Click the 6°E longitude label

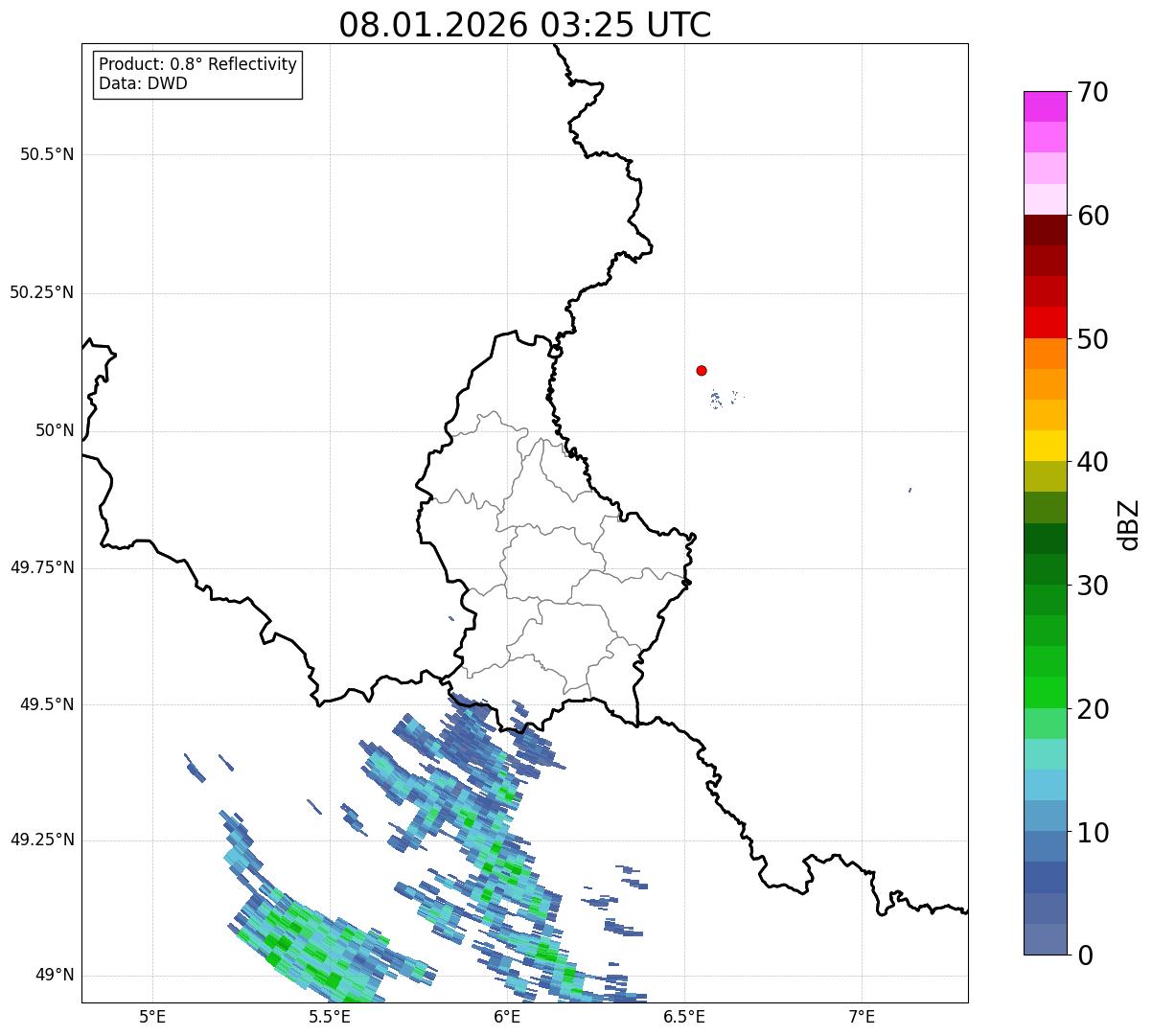508,1017
